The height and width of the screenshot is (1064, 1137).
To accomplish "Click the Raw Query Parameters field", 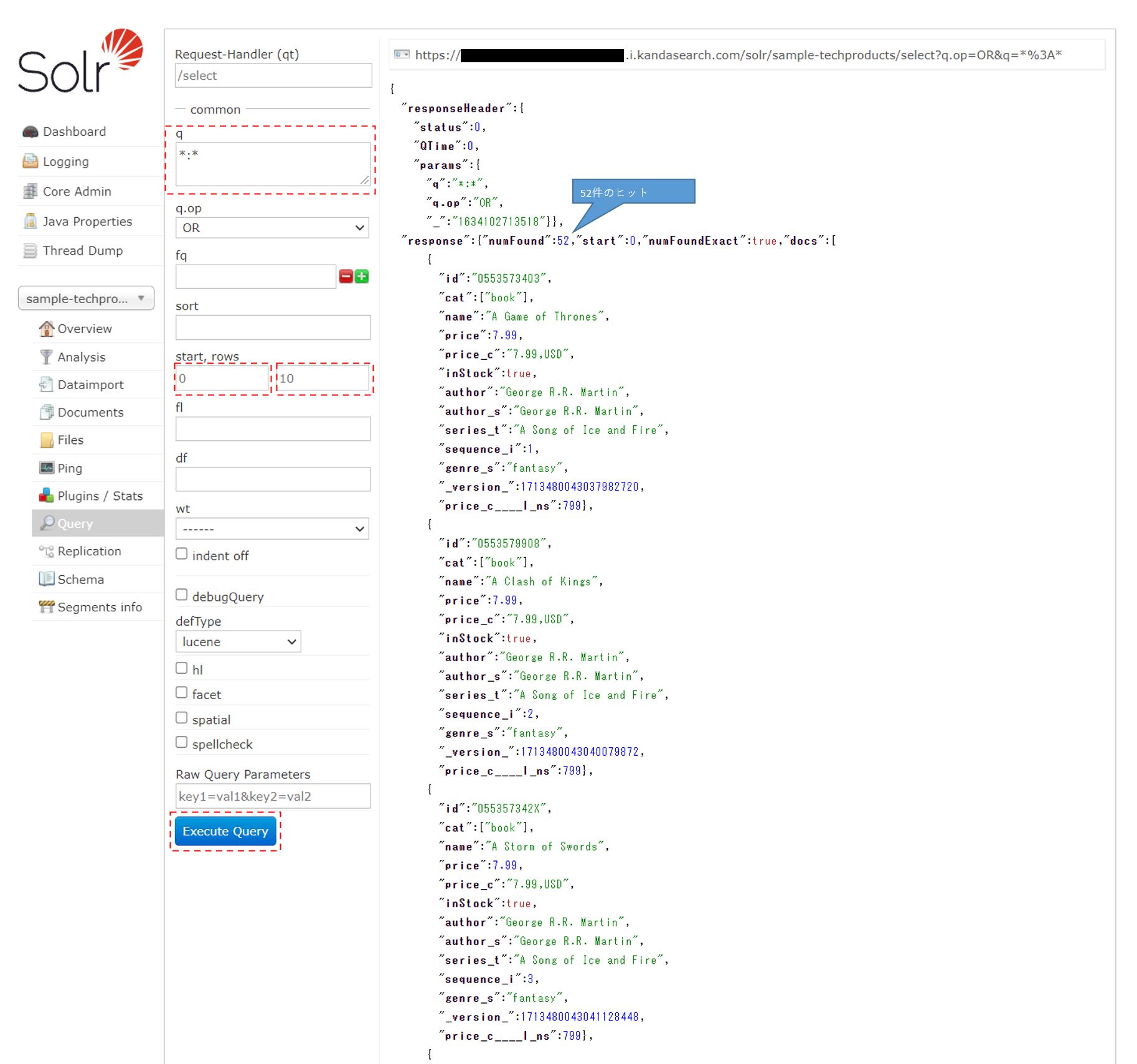I will point(273,796).
